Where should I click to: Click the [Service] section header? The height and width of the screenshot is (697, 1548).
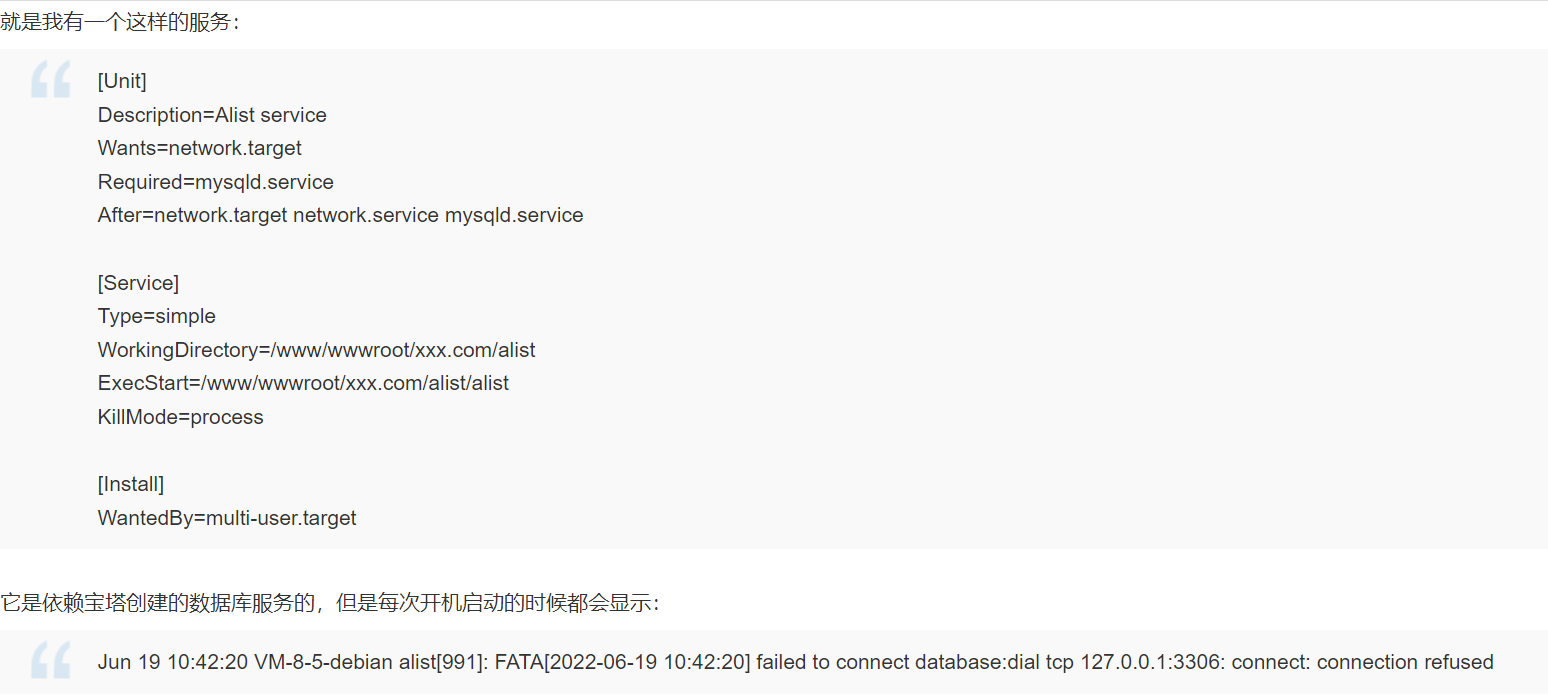click(138, 283)
